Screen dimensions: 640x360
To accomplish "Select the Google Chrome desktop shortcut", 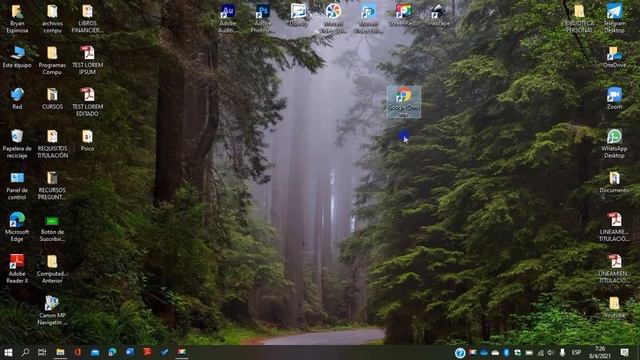I will tap(403, 102).
